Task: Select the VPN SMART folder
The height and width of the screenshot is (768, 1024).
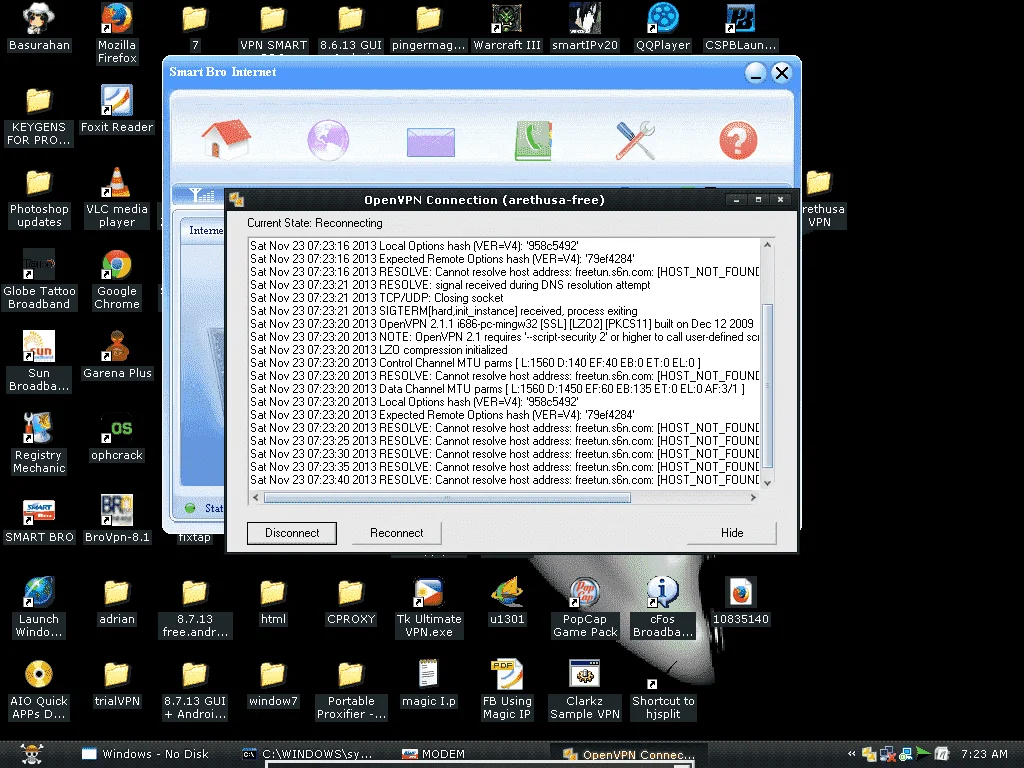Action: tap(273, 27)
